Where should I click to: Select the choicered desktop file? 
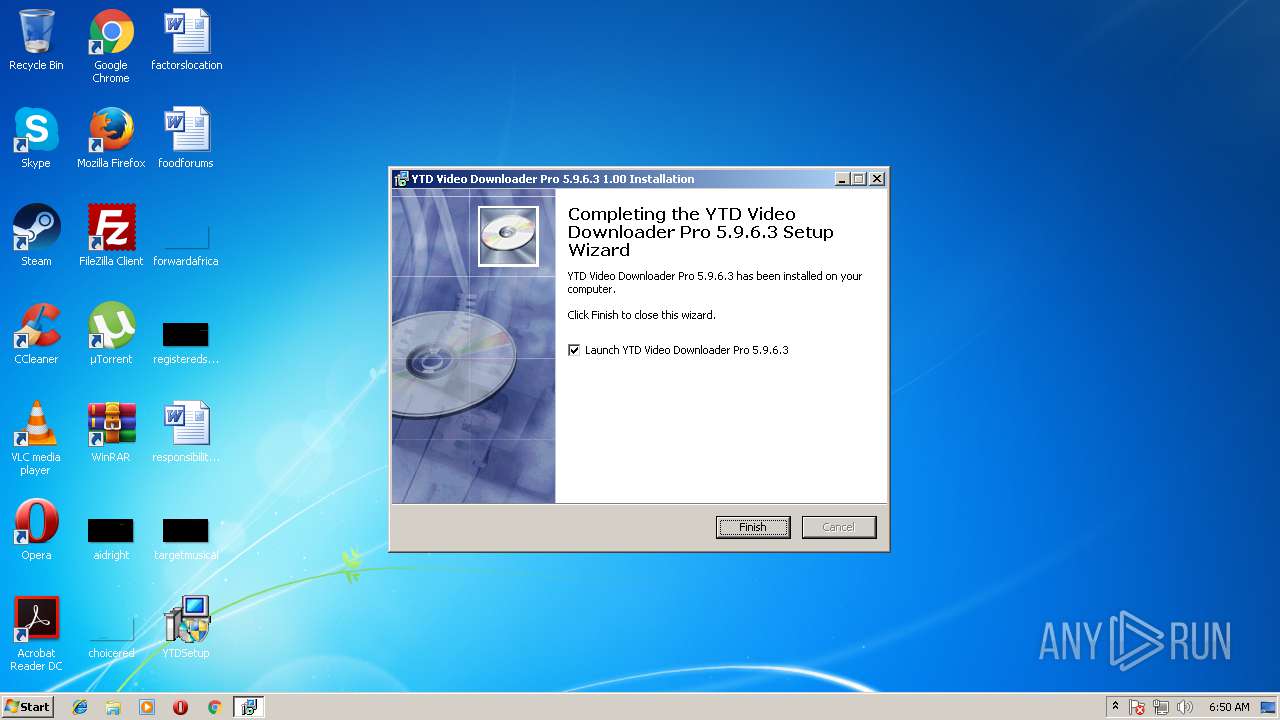coord(111,638)
